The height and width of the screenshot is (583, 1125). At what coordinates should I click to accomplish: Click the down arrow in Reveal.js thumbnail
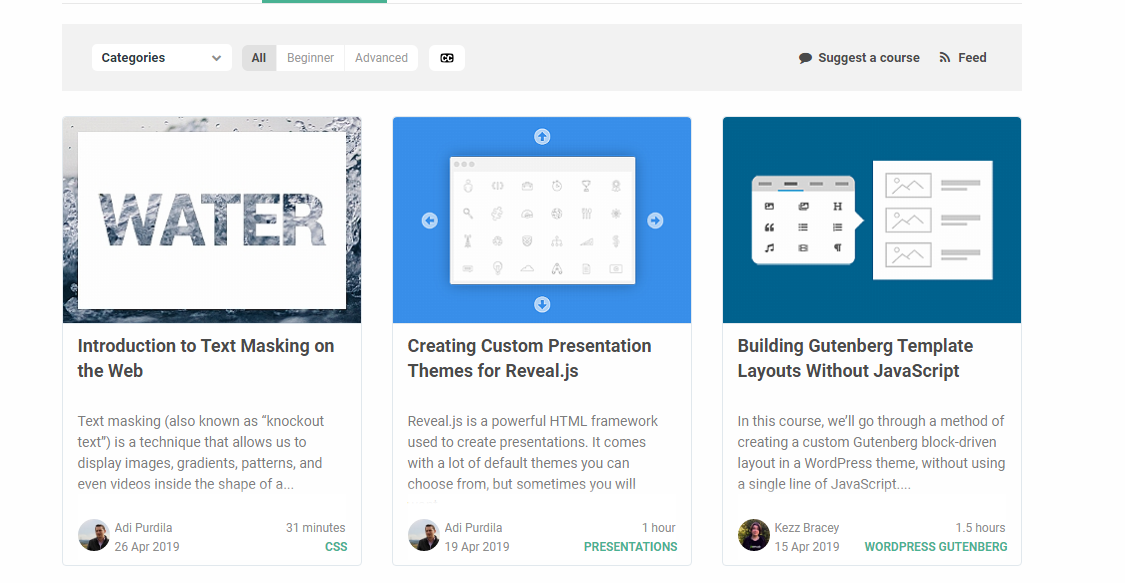pos(542,305)
